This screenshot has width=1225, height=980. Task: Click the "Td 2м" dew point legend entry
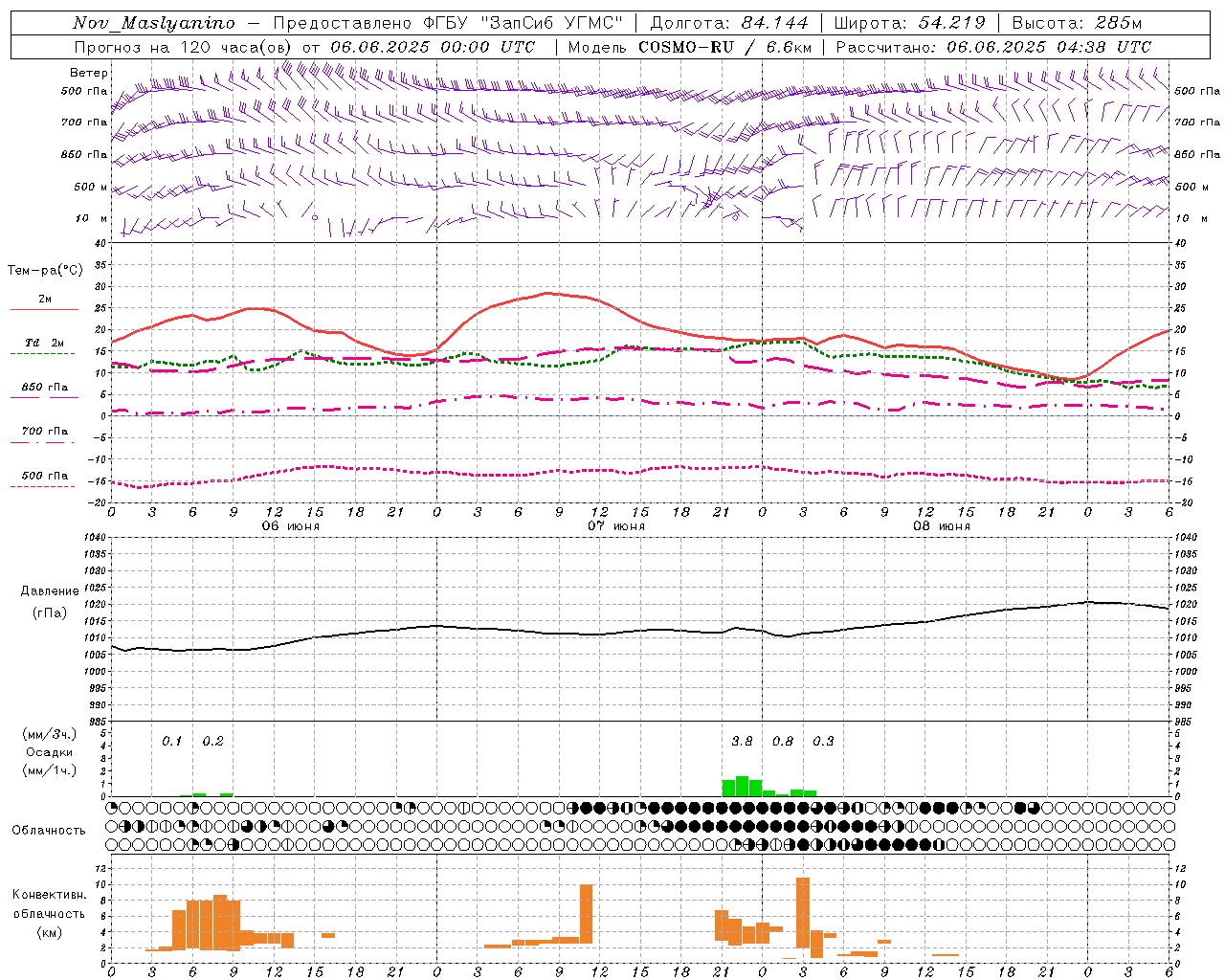click(x=44, y=343)
